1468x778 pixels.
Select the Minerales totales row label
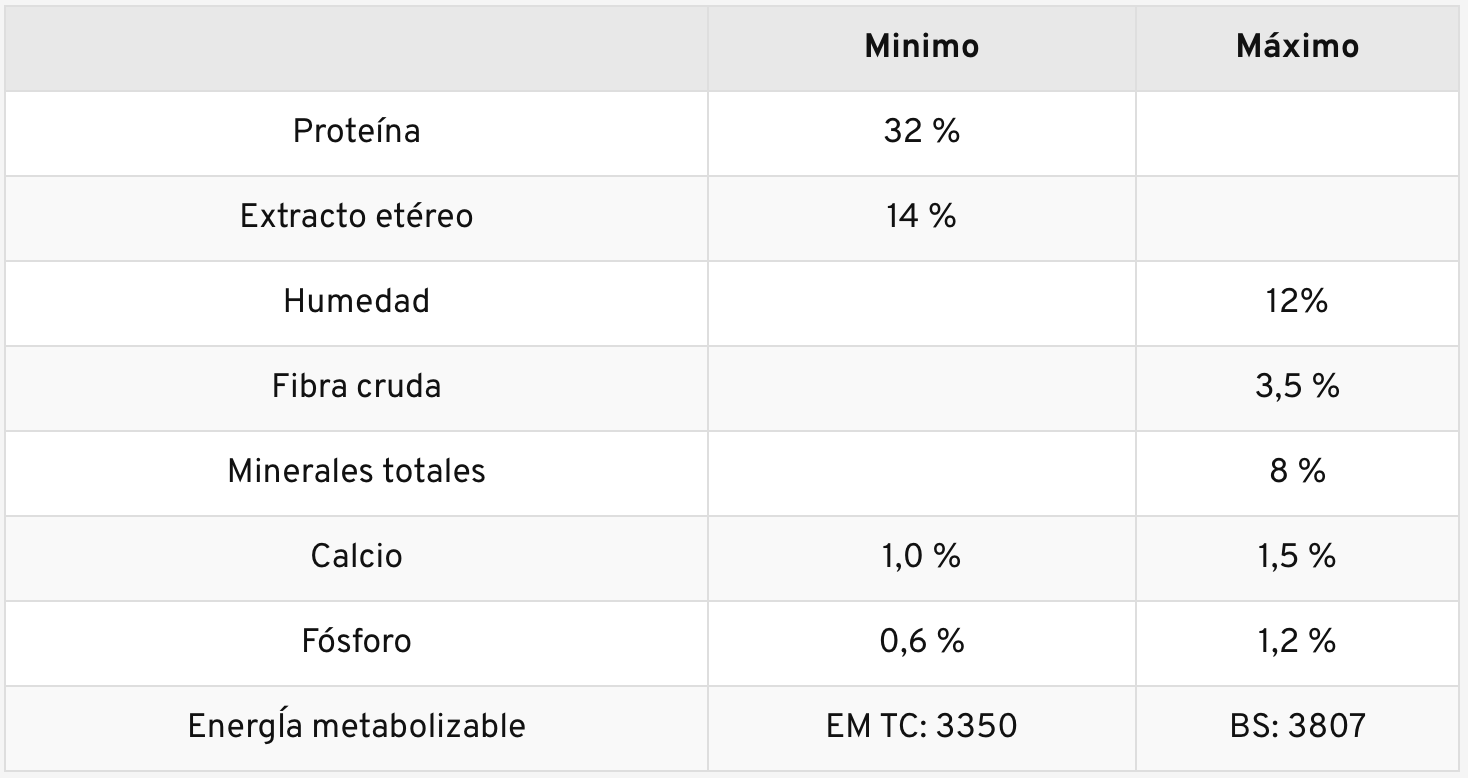click(x=356, y=471)
